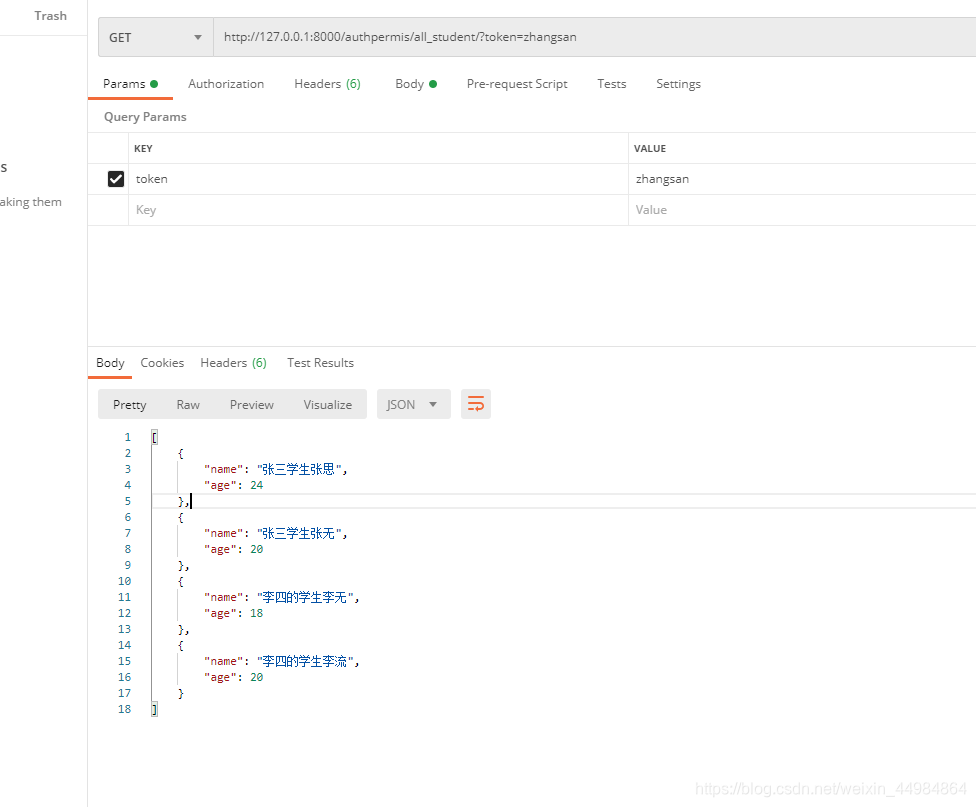
Task: Open the response Headers (6) tab
Action: 233,363
